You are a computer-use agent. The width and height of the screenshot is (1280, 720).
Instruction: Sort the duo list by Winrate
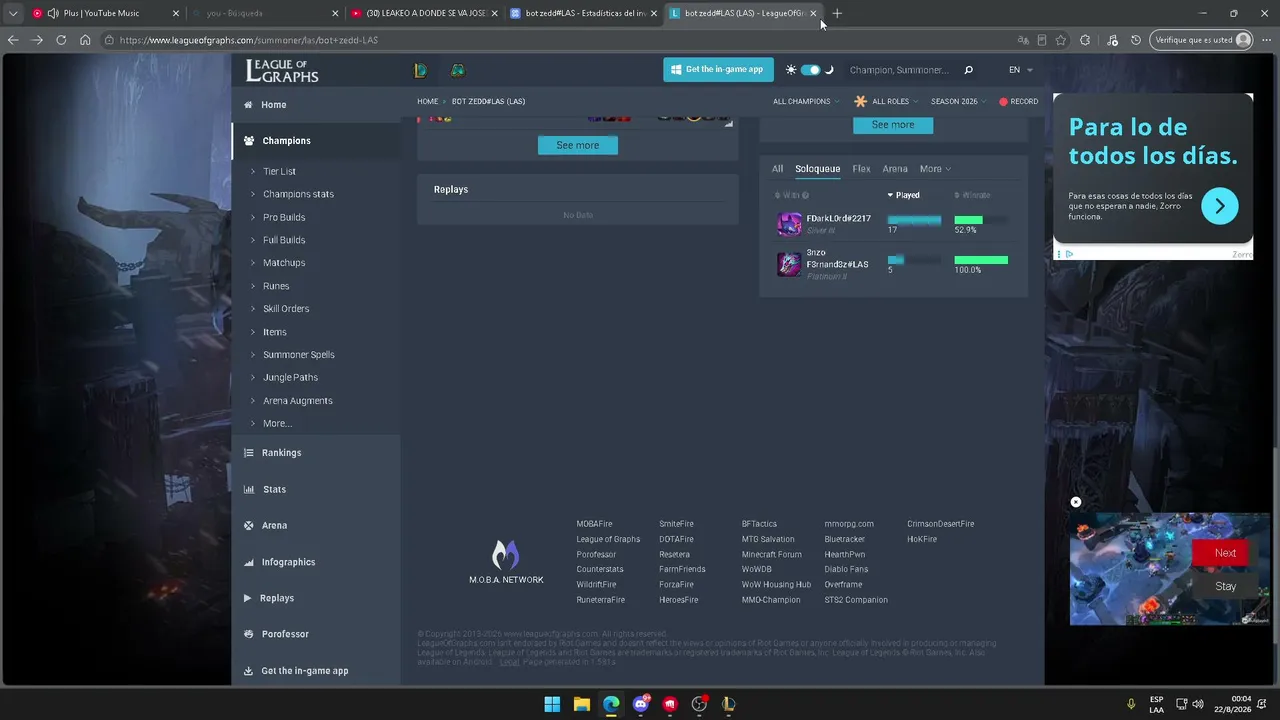(x=972, y=195)
